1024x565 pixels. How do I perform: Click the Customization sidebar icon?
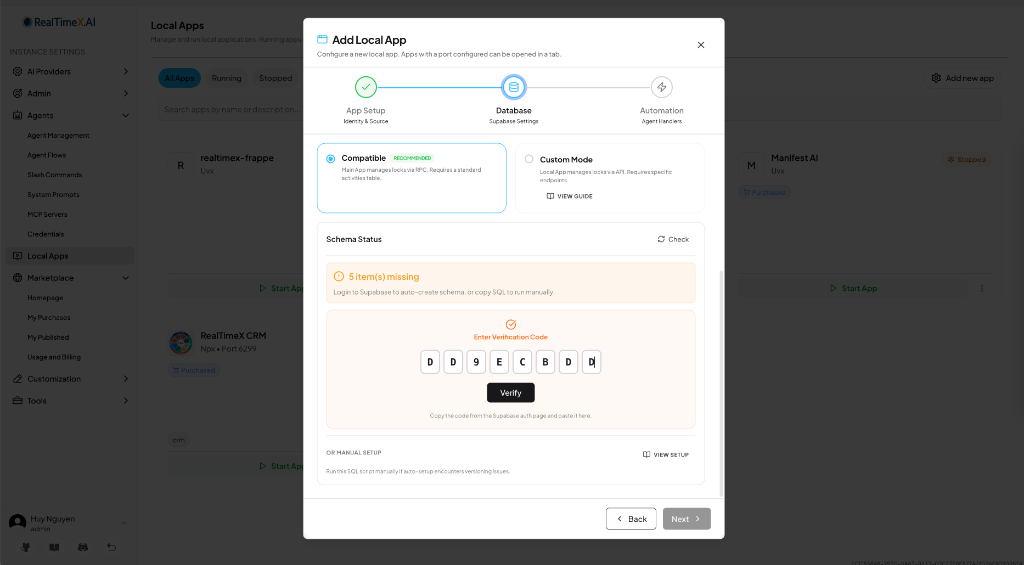[x=18, y=379]
